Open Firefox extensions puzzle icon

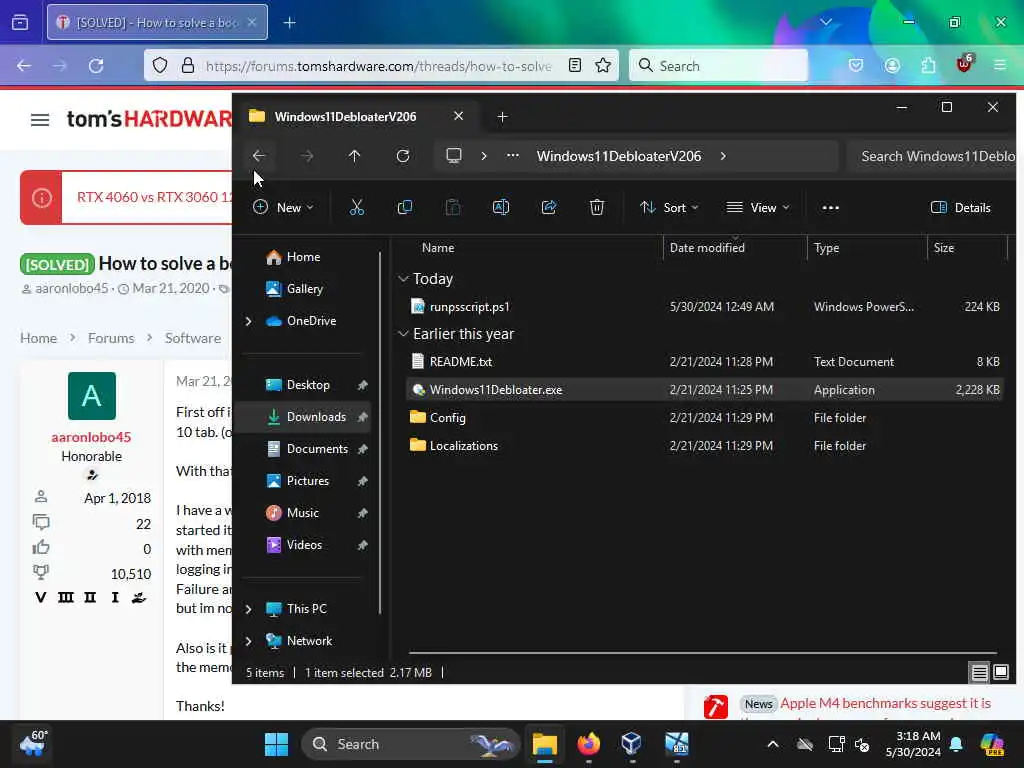click(x=928, y=65)
